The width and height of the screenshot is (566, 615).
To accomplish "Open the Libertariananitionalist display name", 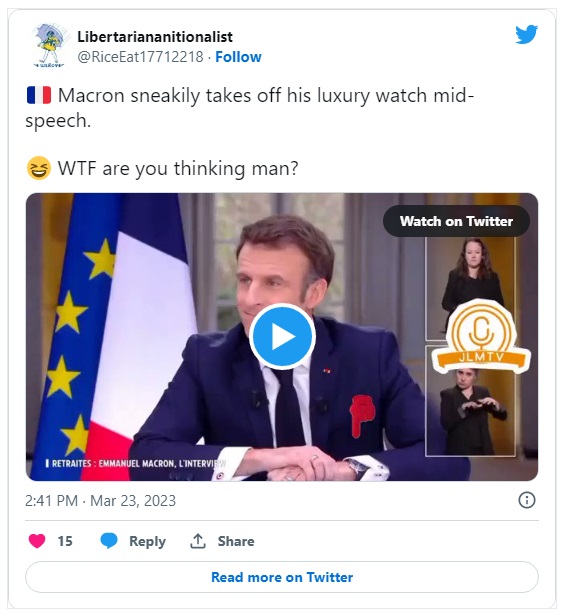I will 155,37.
